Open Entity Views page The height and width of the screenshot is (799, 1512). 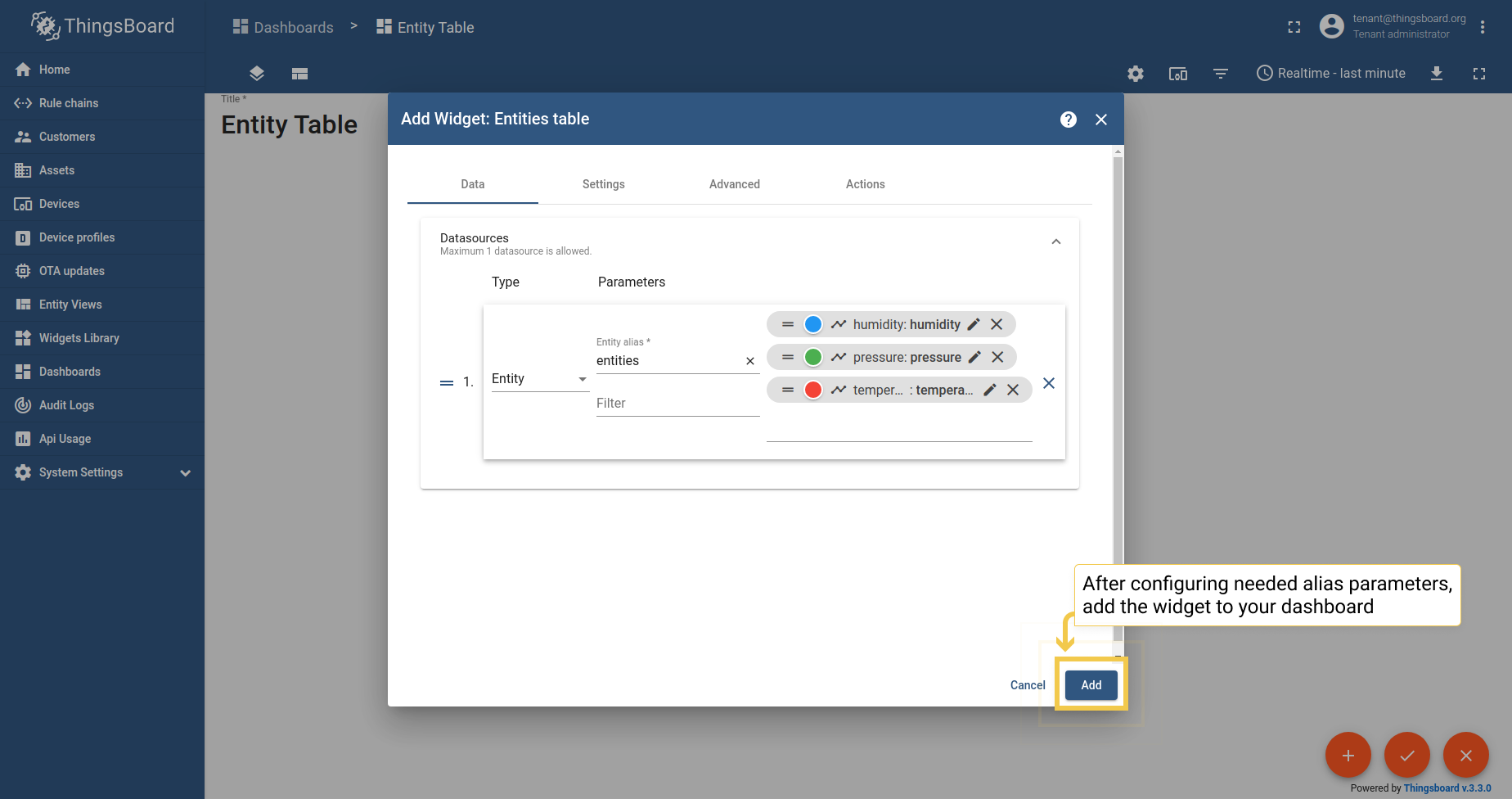[x=101, y=305]
